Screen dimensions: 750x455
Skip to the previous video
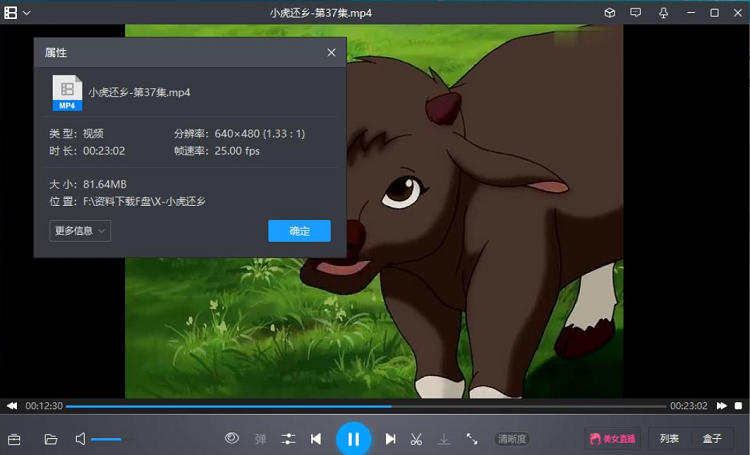[316, 439]
